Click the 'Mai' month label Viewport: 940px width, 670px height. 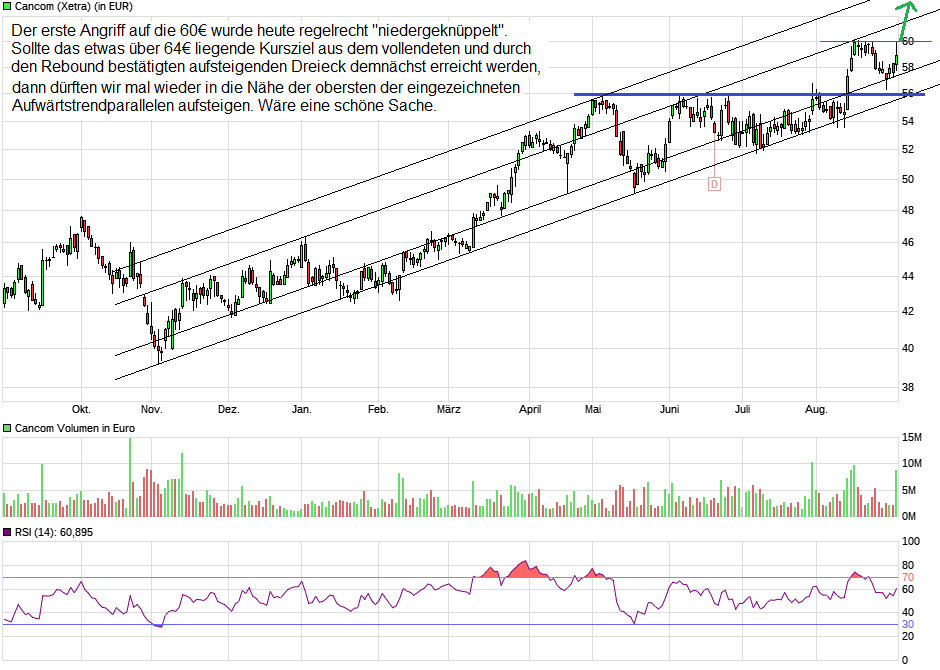tap(593, 409)
